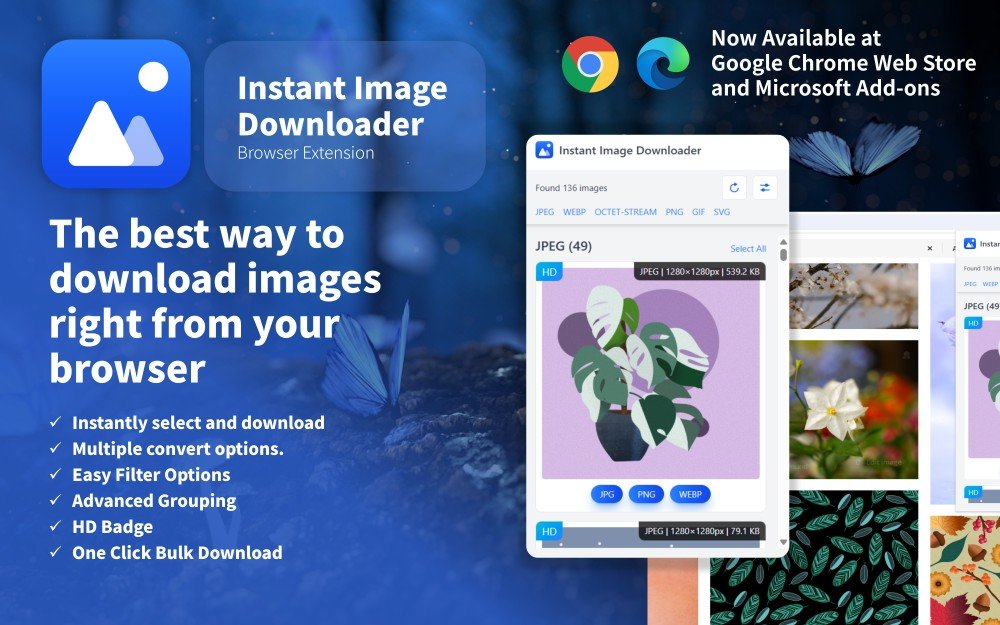The height and width of the screenshot is (625, 1000).
Task: Select the monstera plant thumbnail
Action: 651,373
